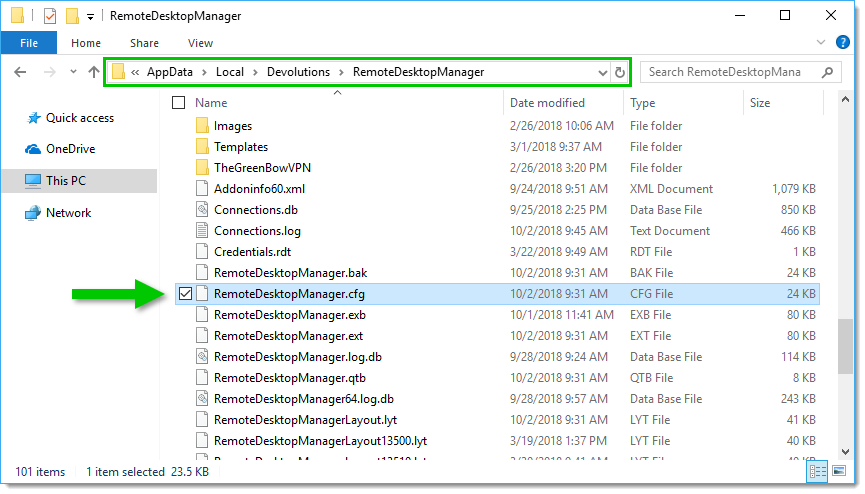
Task: Select OneDrive in navigation pane
Action: (60, 149)
